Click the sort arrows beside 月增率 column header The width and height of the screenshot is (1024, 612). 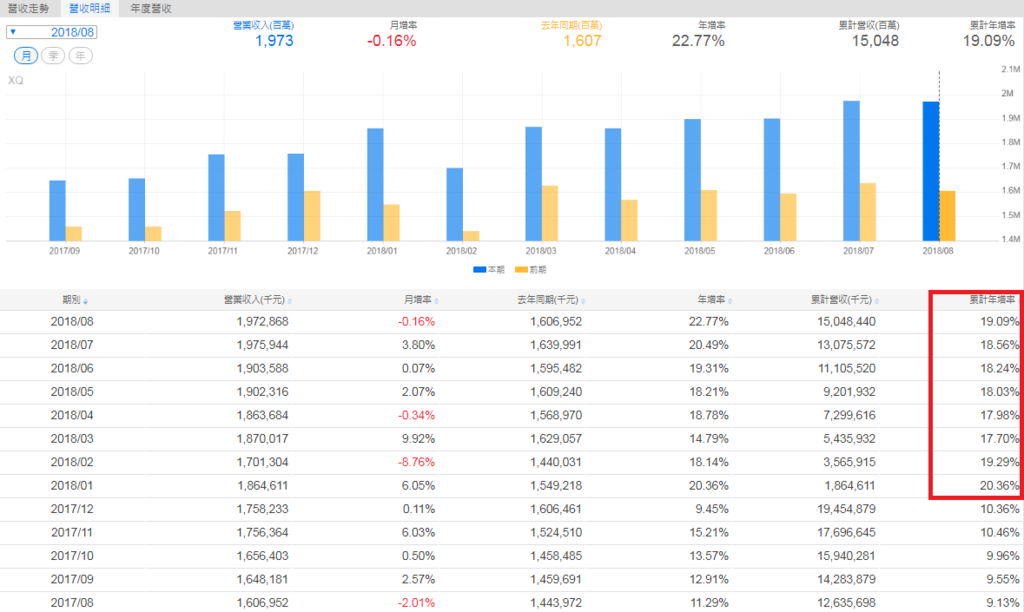(x=436, y=301)
